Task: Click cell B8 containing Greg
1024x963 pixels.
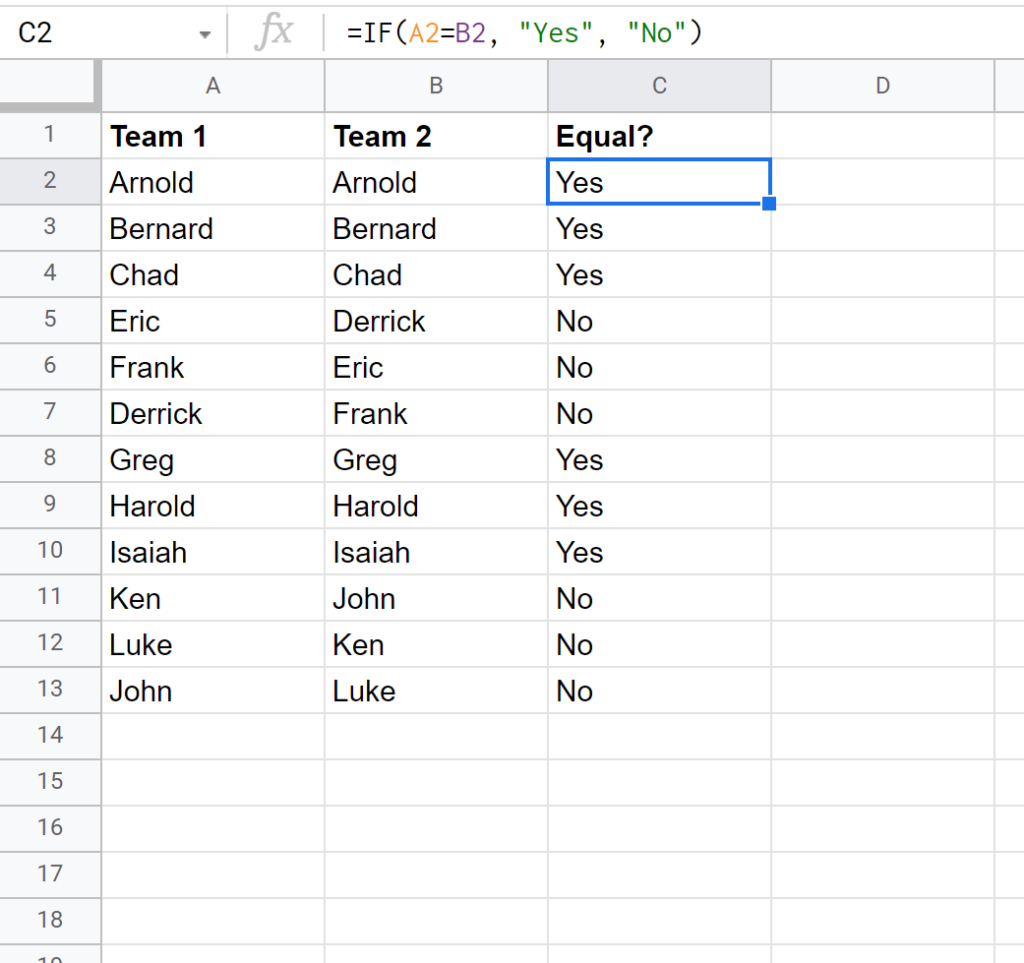Action: click(x=435, y=459)
